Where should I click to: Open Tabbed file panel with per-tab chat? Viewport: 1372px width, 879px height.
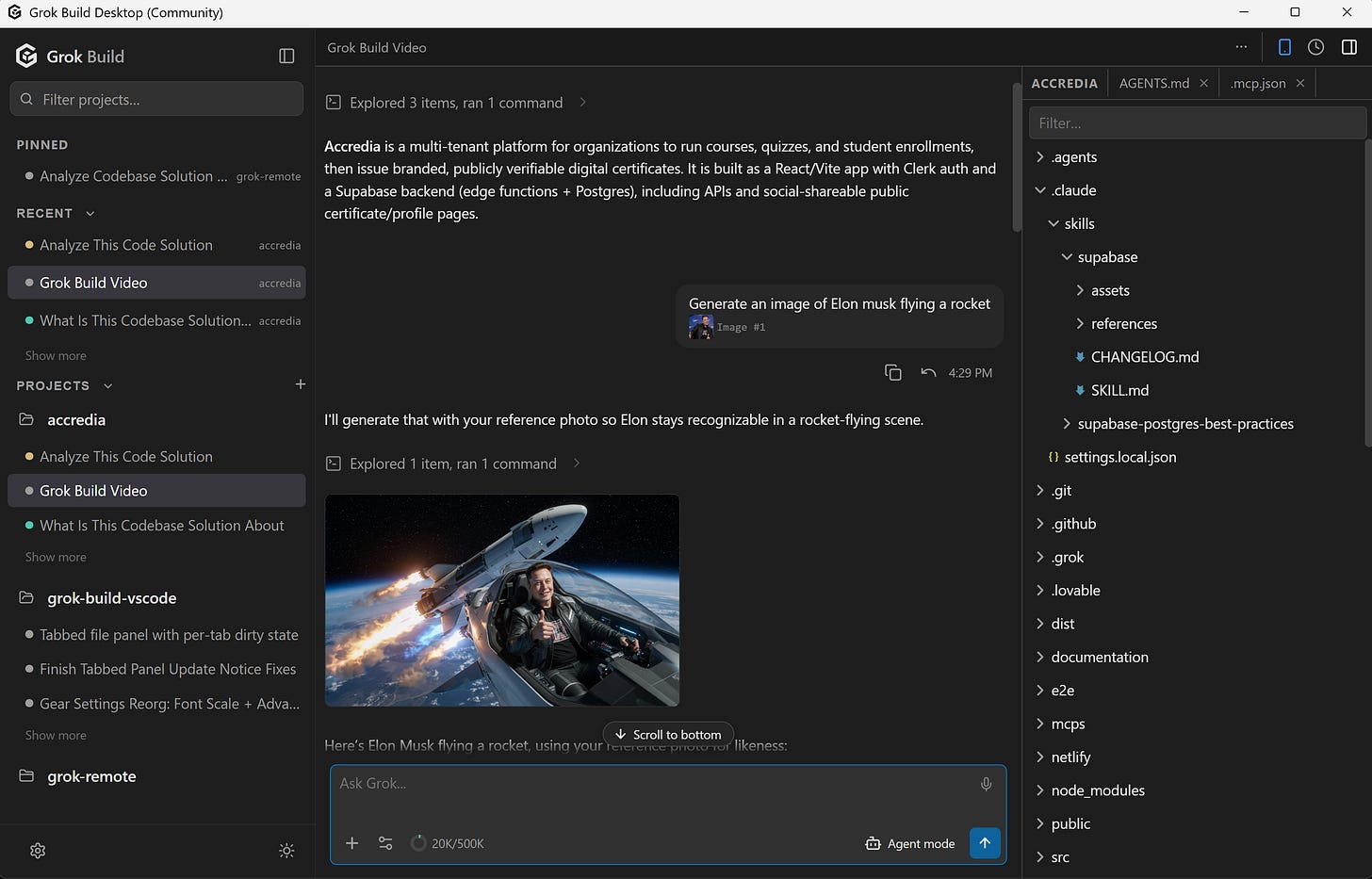coord(156,635)
